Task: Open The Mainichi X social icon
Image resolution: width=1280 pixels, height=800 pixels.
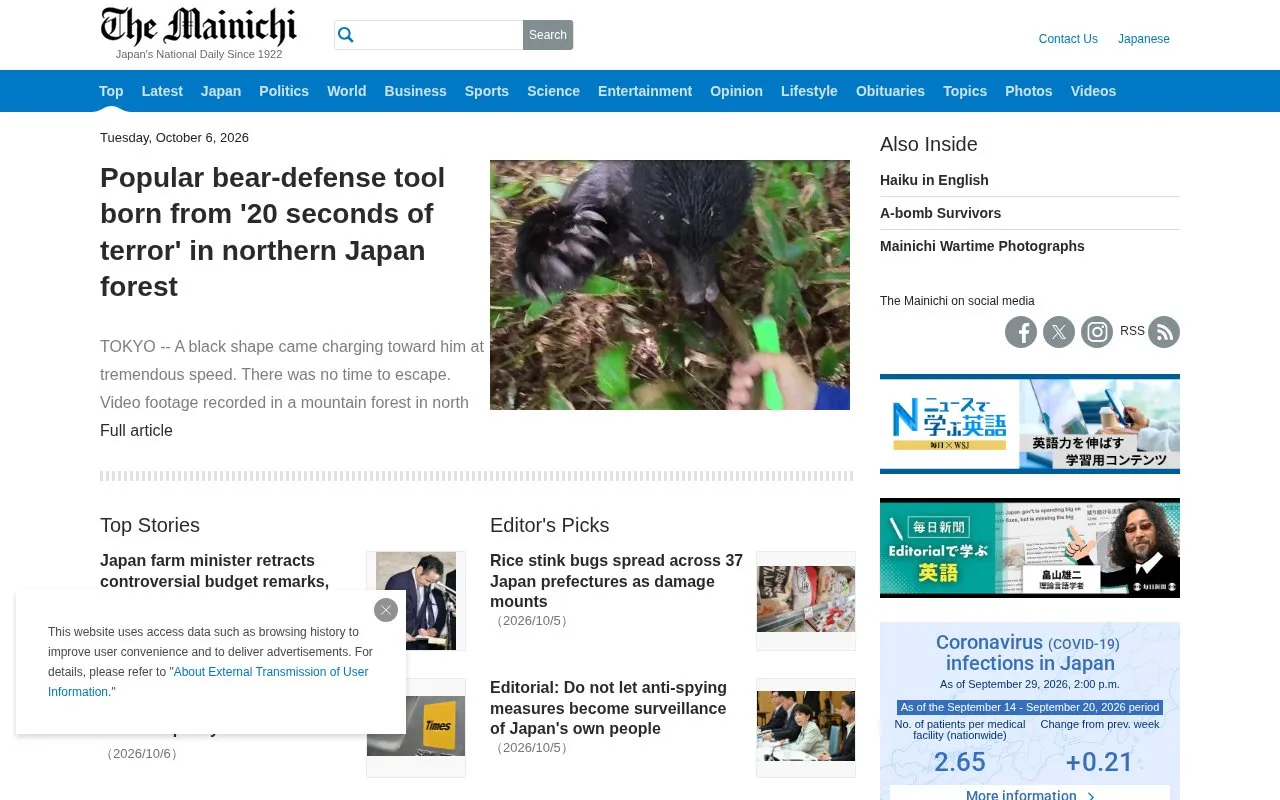Action: click(1059, 332)
